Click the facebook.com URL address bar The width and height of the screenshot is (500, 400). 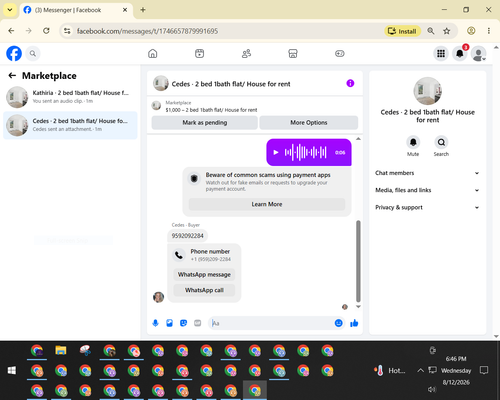[x=147, y=31]
